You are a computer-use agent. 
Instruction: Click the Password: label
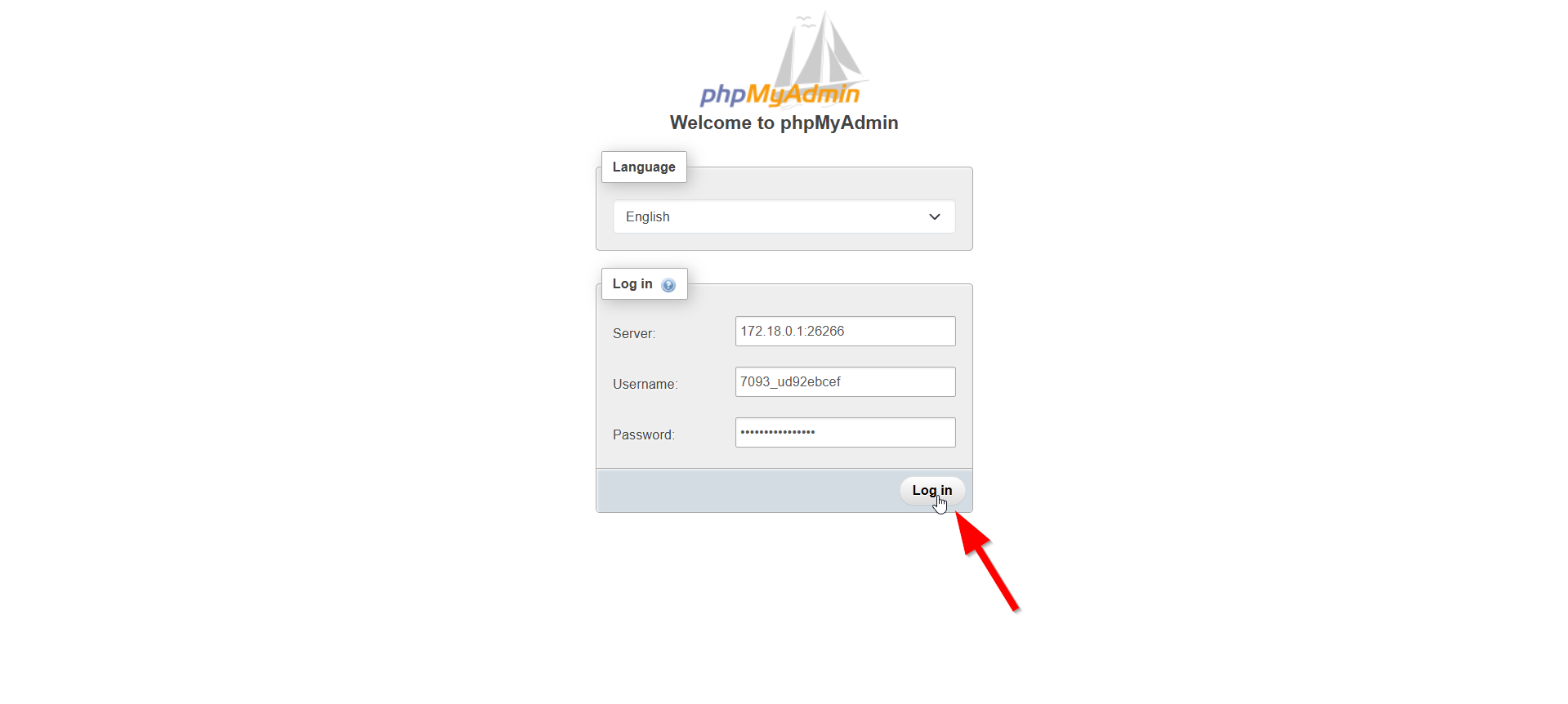pyautogui.click(x=644, y=434)
